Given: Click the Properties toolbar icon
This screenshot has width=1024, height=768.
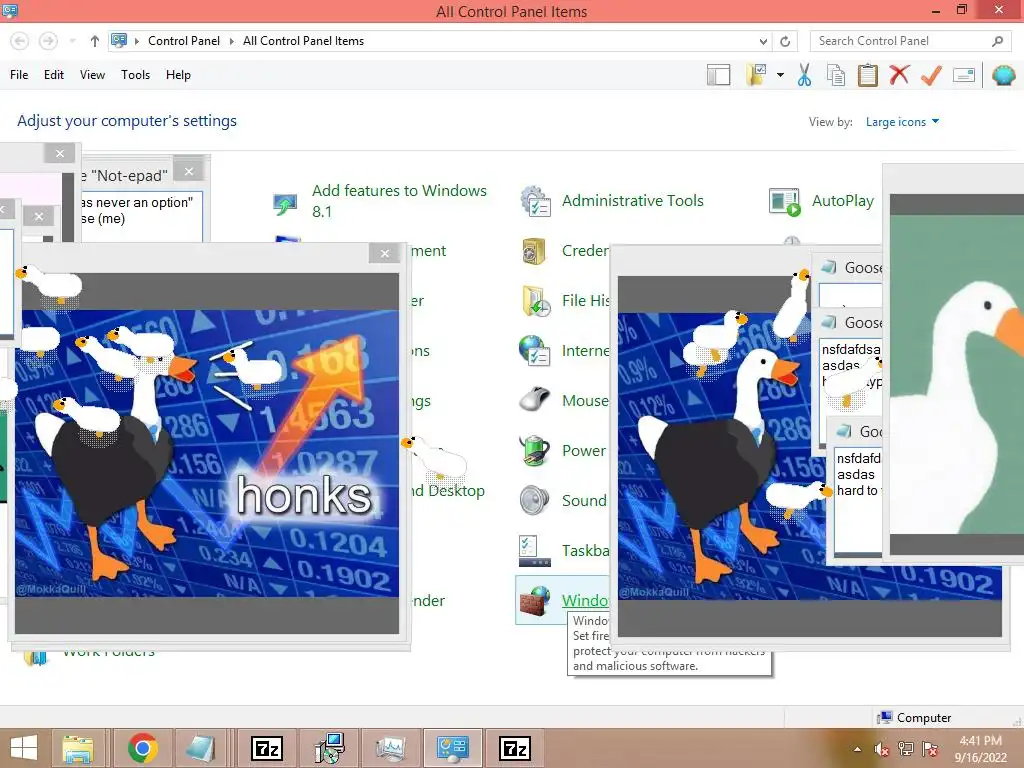Looking at the screenshot, I should pyautogui.click(x=964, y=75).
